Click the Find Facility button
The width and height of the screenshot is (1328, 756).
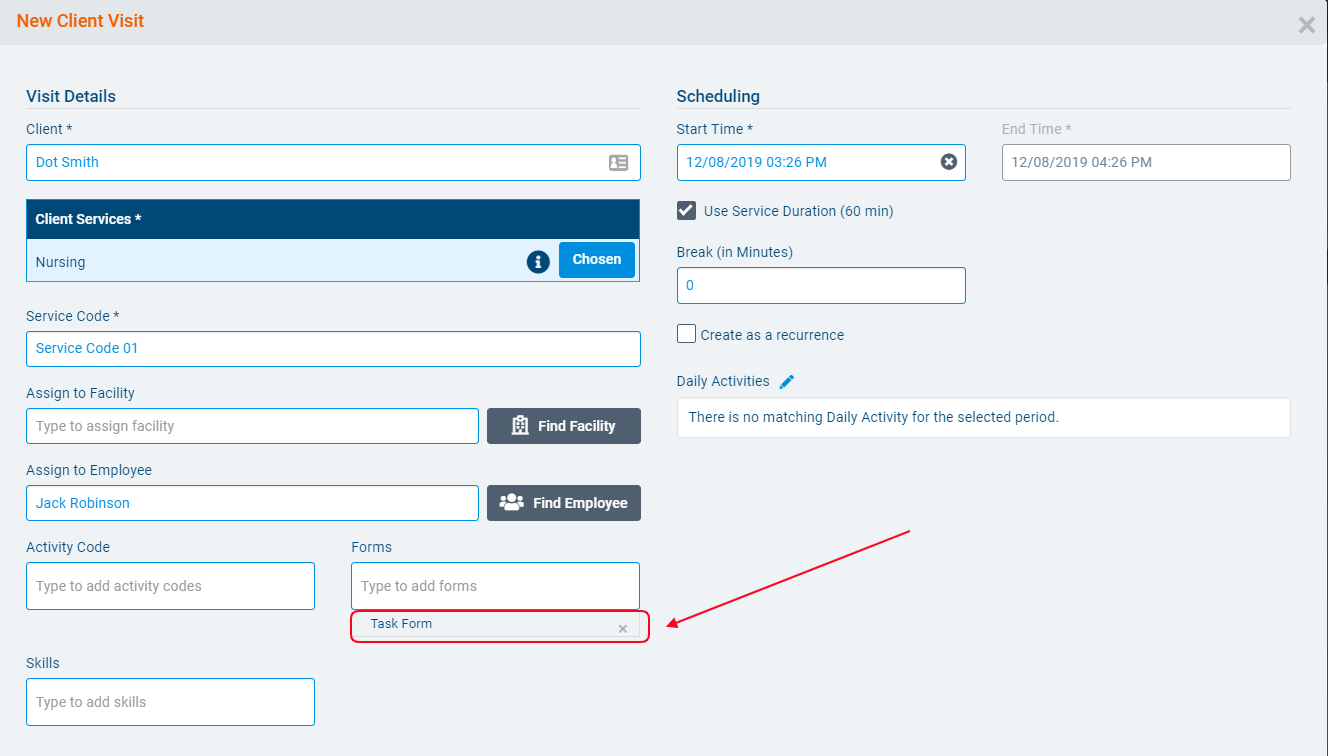pos(563,426)
